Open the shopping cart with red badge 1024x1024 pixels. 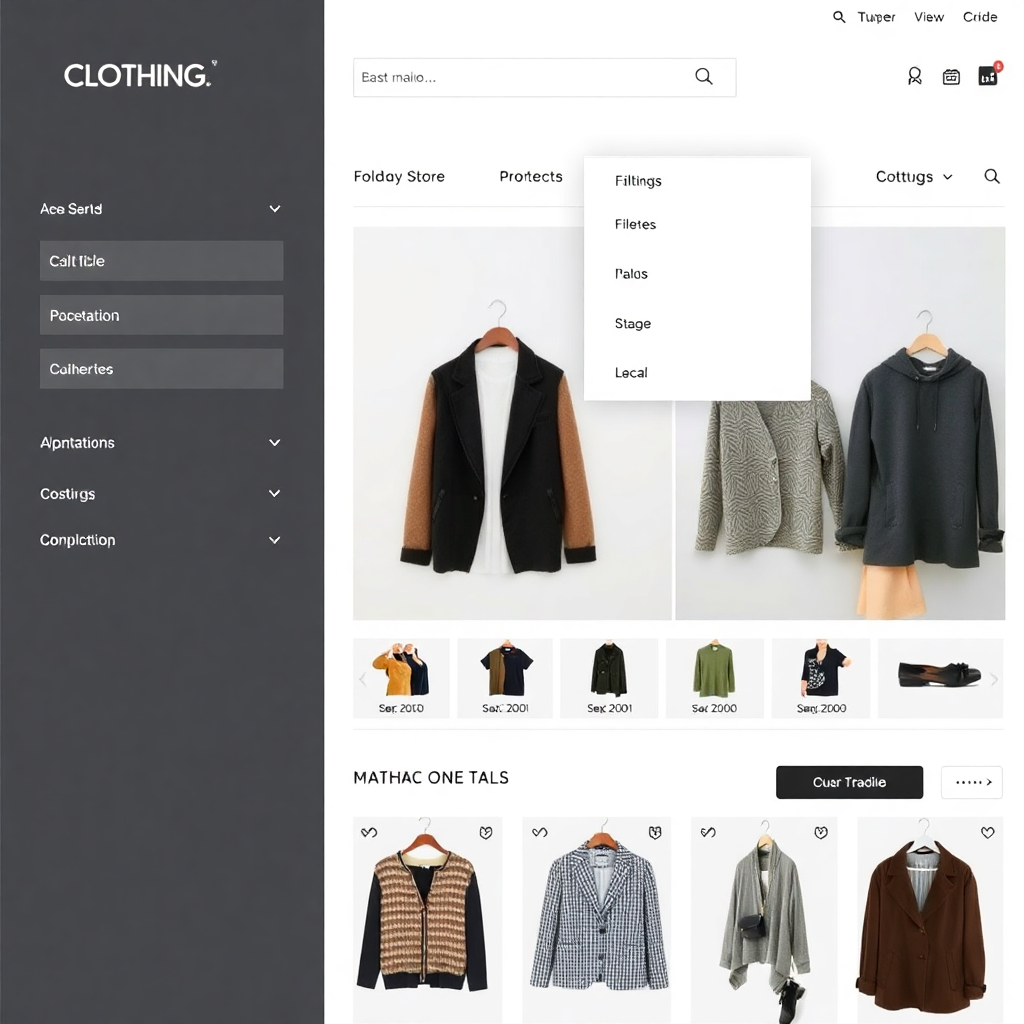click(989, 75)
